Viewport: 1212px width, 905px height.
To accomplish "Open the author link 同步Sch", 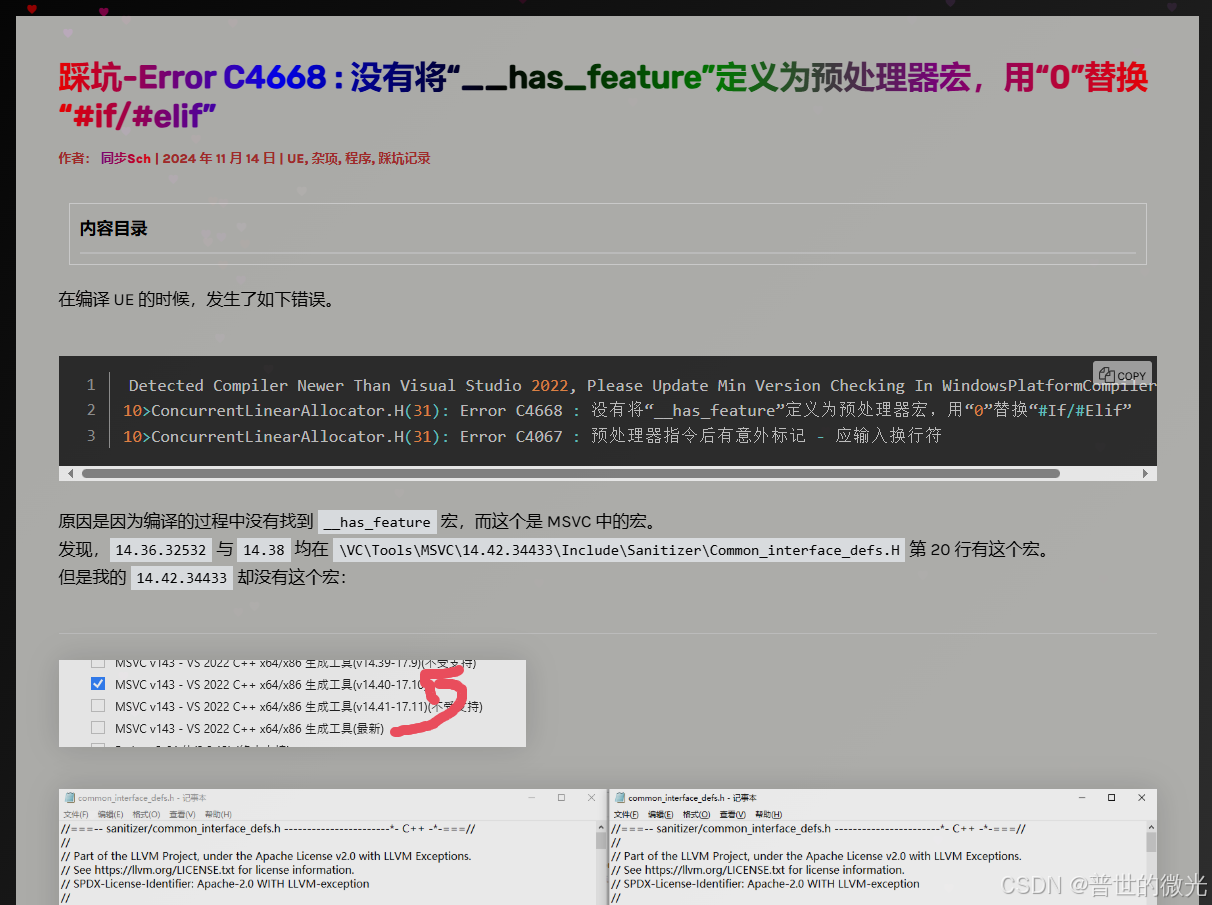I will click(126, 158).
